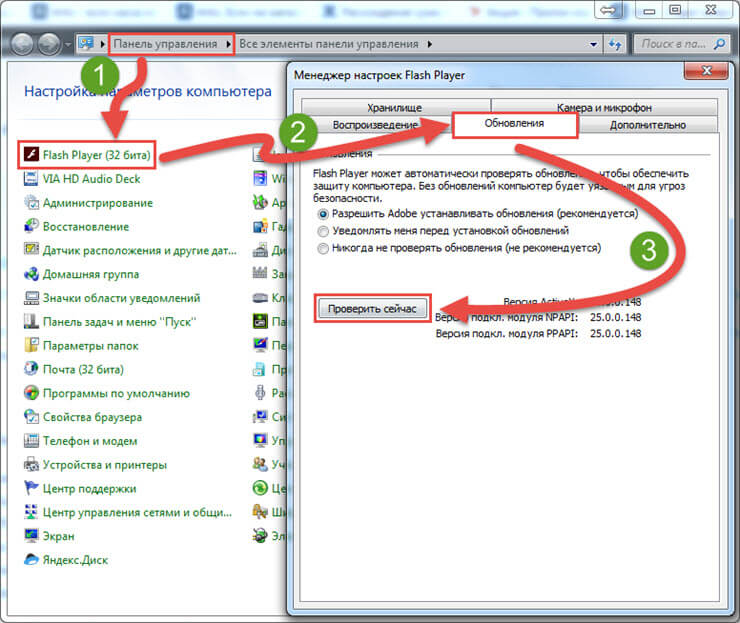The height and width of the screenshot is (623, 740).
Task: Click the magnifier icon in search box
Action: [719, 44]
